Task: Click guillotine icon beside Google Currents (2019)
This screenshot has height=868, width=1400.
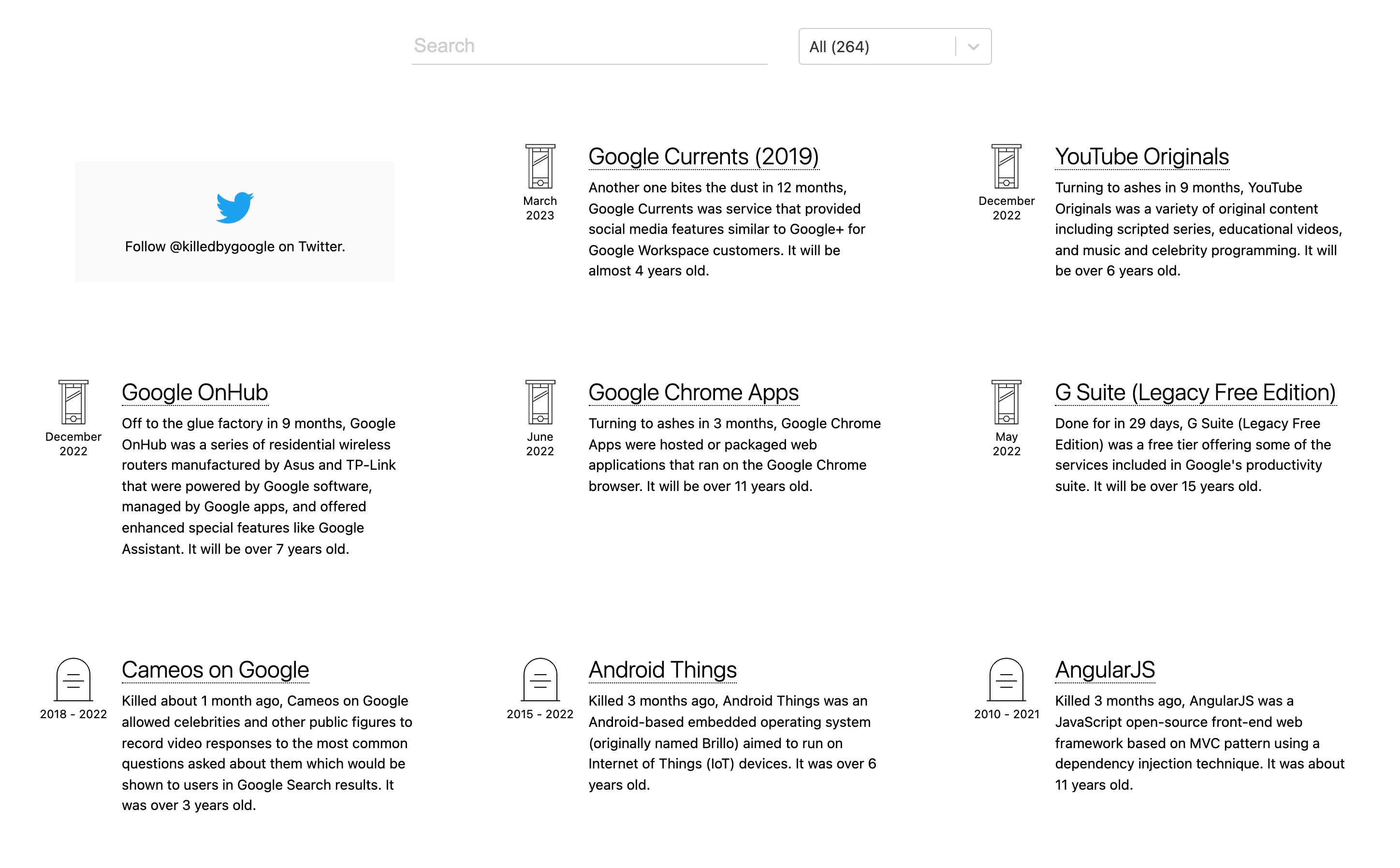Action: click(540, 166)
